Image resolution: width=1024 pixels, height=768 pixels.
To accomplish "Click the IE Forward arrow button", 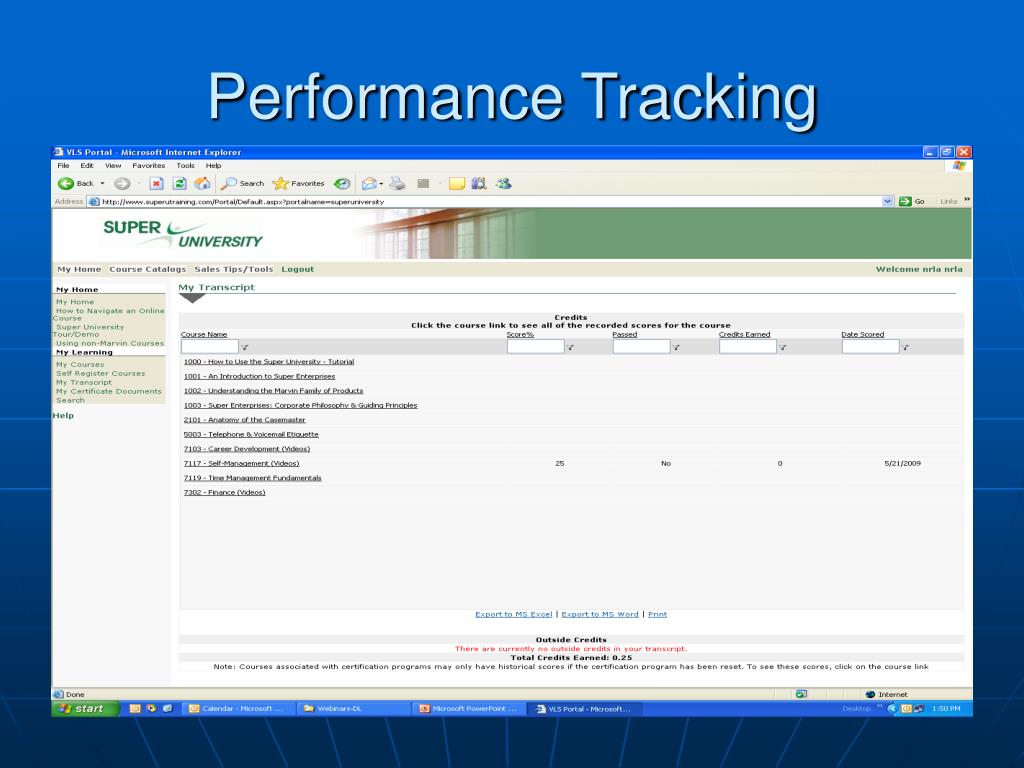I will pyautogui.click(x=122, y=184).
